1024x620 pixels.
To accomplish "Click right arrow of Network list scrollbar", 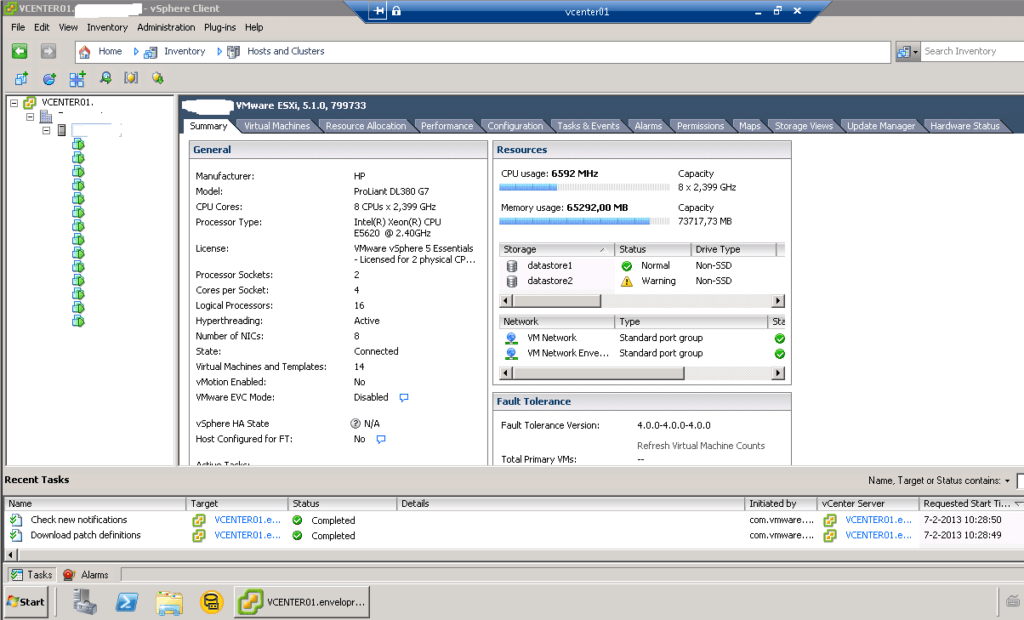I will tap(778, 373).
